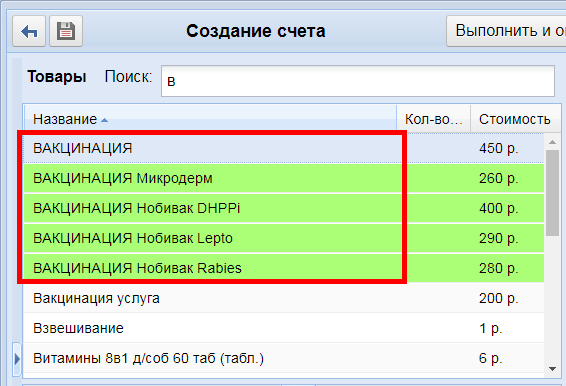Select Витамины 8в1 д/соб 60 таб item
Viewport: 566px width, 386px height.
[x=284, y=358]
